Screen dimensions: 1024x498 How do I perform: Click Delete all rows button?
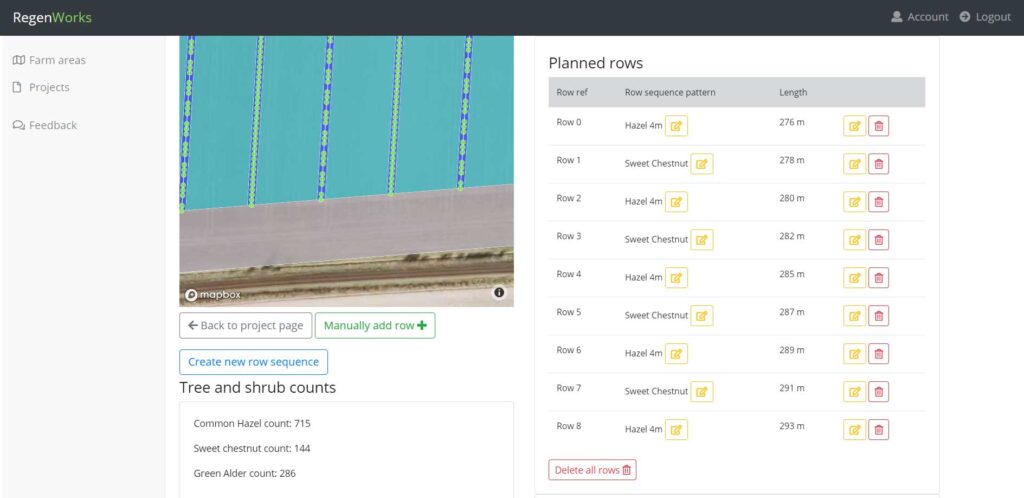[592, 470]
